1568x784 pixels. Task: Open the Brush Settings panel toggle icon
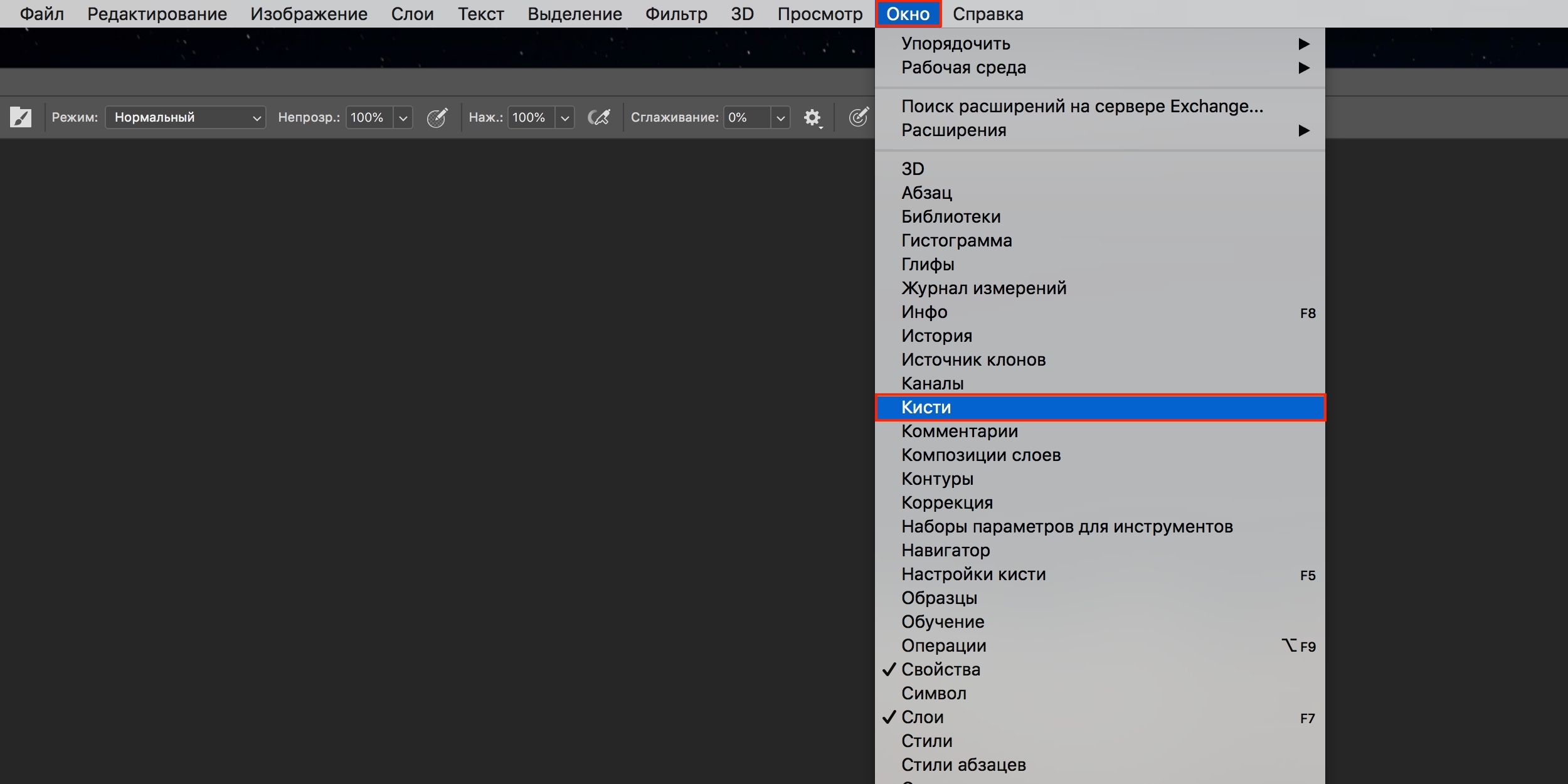click(21, 117)
